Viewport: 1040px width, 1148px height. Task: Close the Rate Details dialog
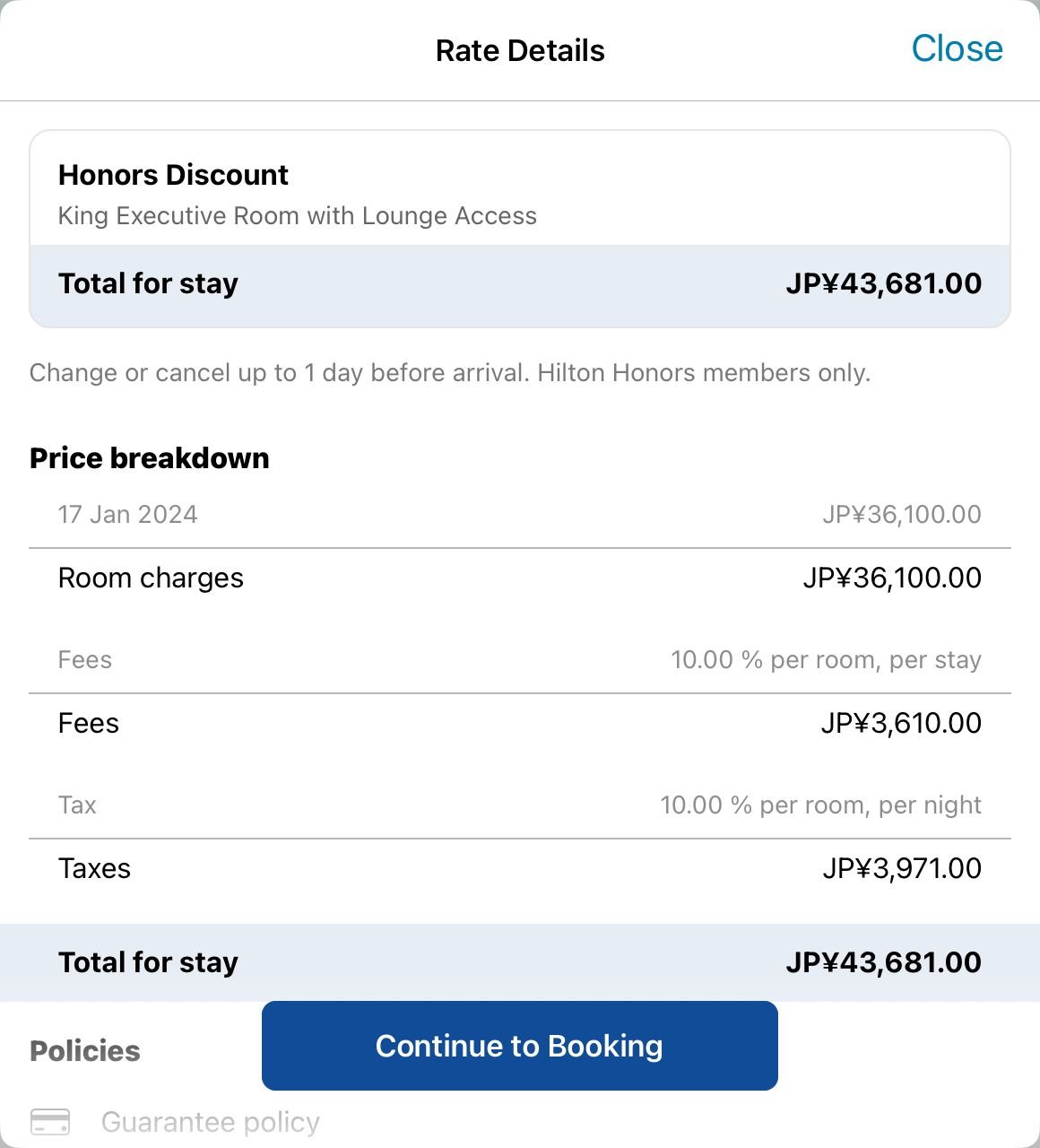[957, 48]
